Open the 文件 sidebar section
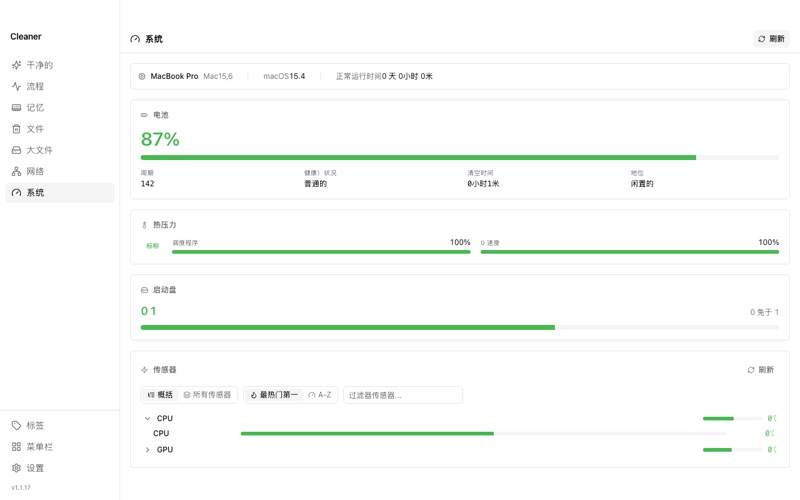800x500 pixels. pyautogui.click(x=60, y=129)
